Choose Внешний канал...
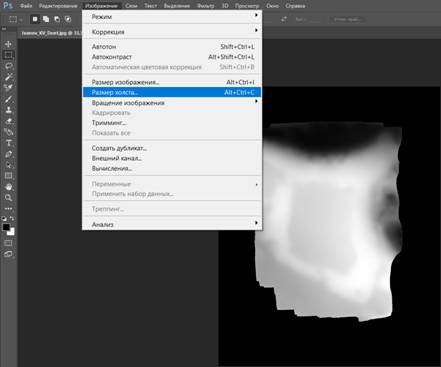The height and width of the screenshot is (367, 441). click(x=172, y=158)
